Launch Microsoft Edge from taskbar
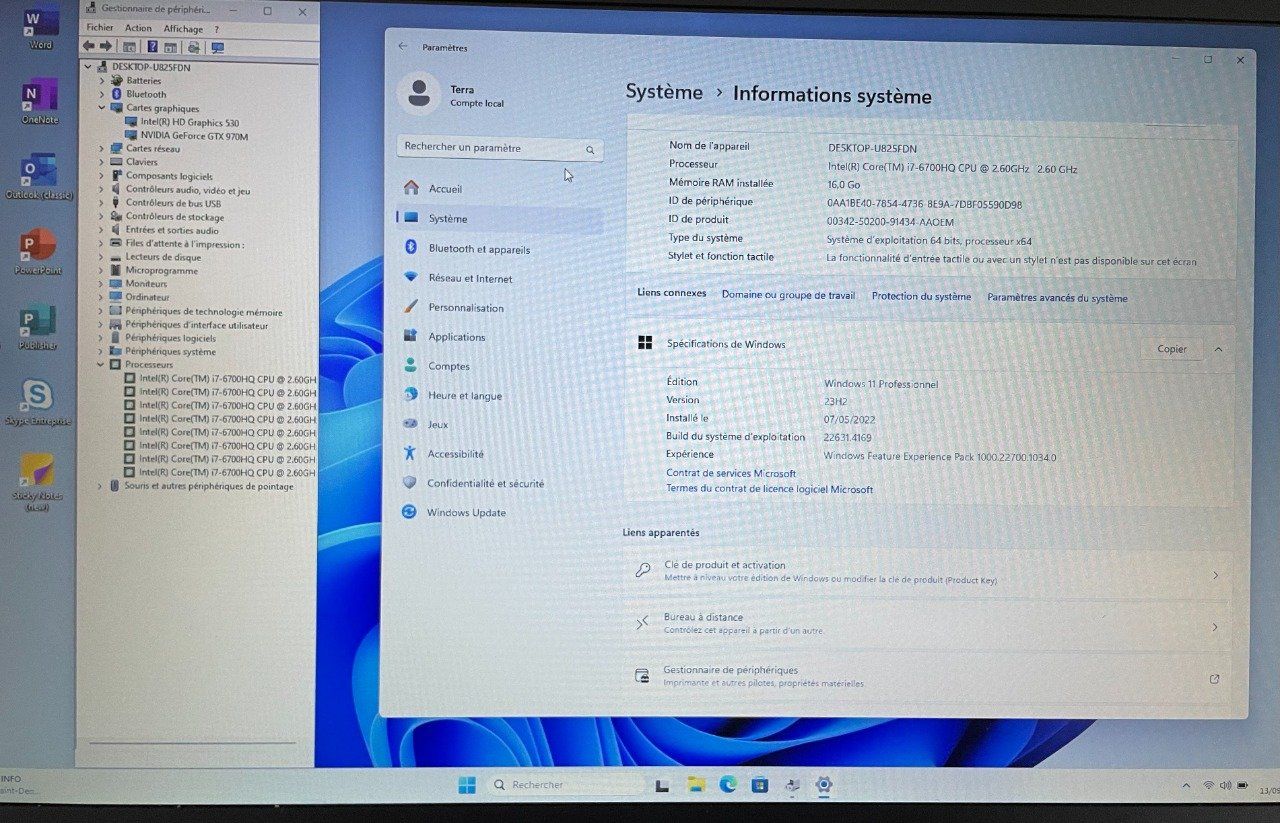The image size is (1280, 823). pyautogui.click(x=728, y=785)
